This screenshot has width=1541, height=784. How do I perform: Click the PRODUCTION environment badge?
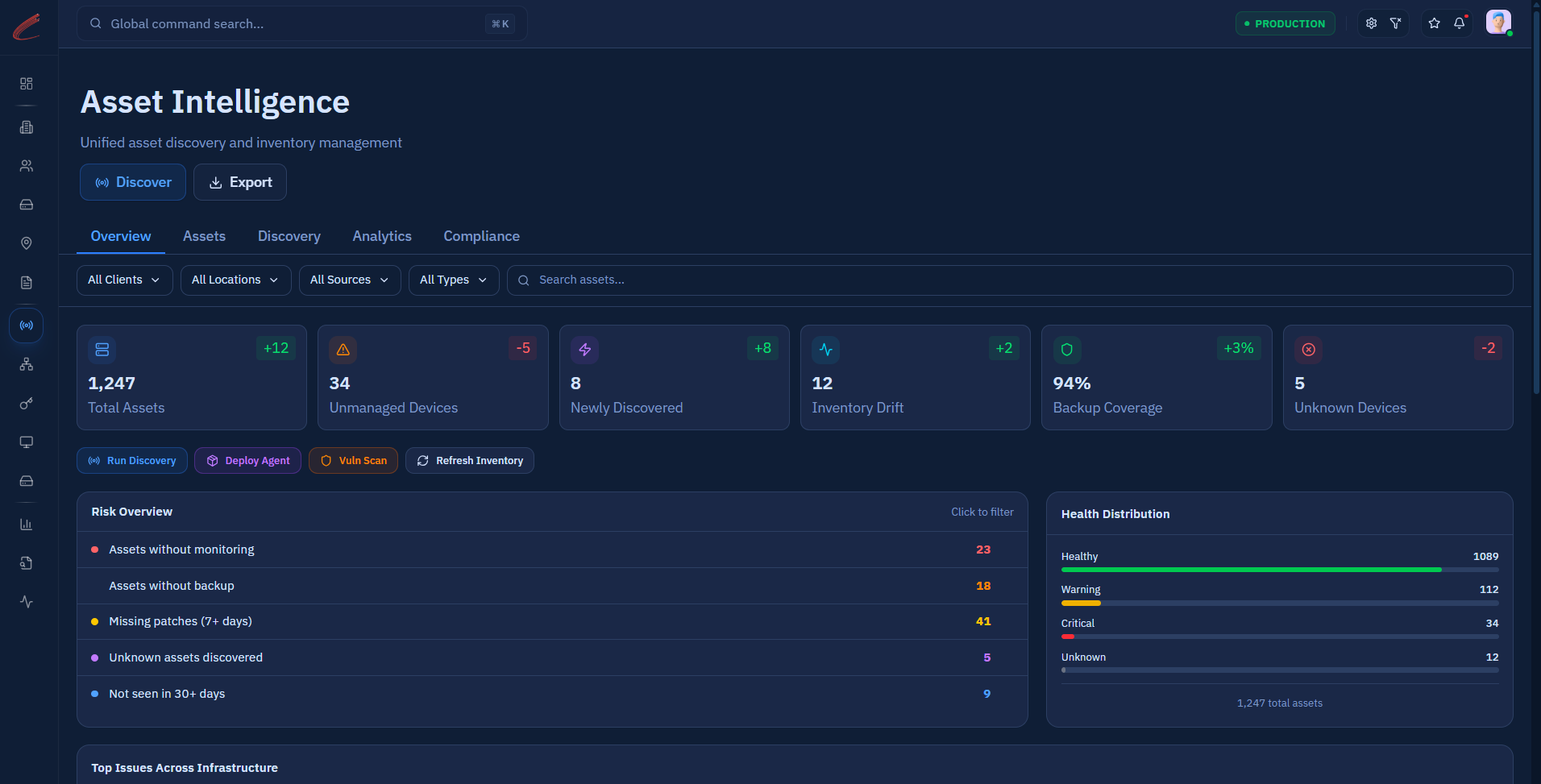click(x=1286, y=23)
